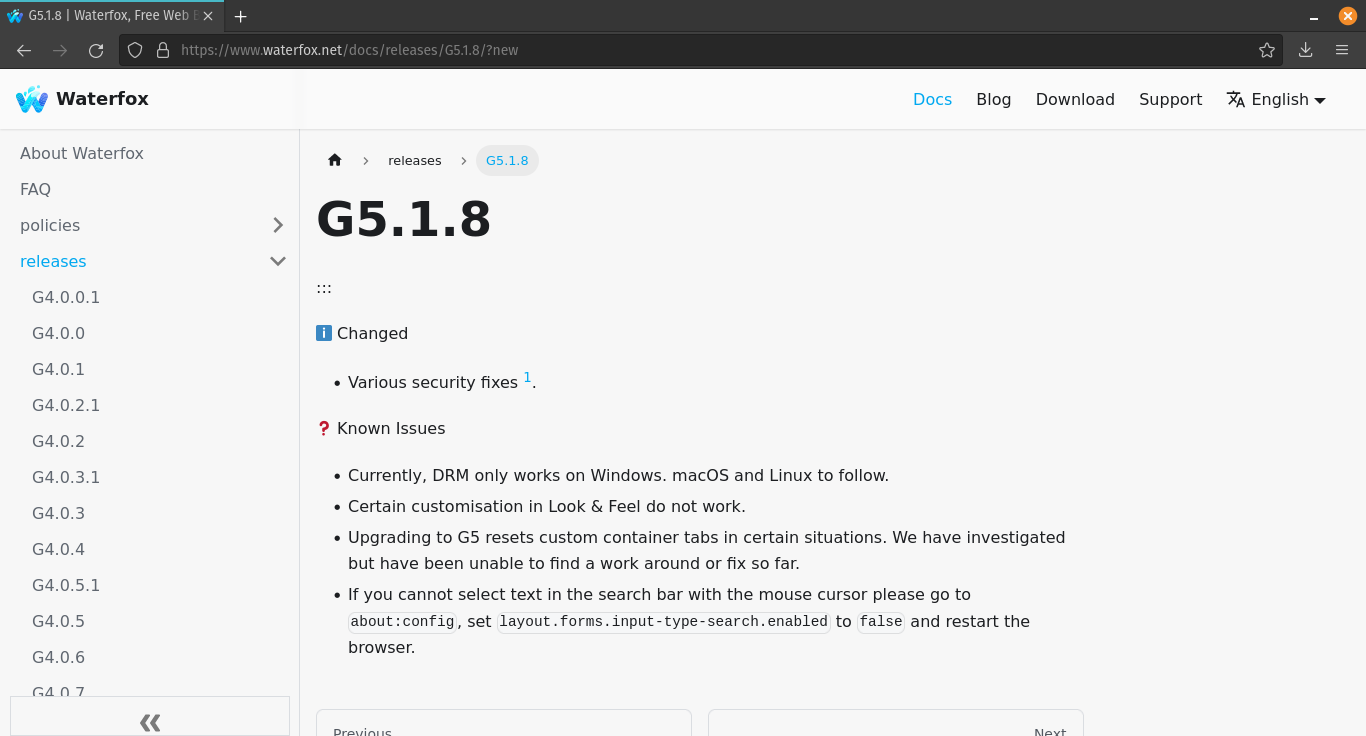Click the DRM only works on Windows line
Screen dimensions: 1366x736
tap(618, 475)
